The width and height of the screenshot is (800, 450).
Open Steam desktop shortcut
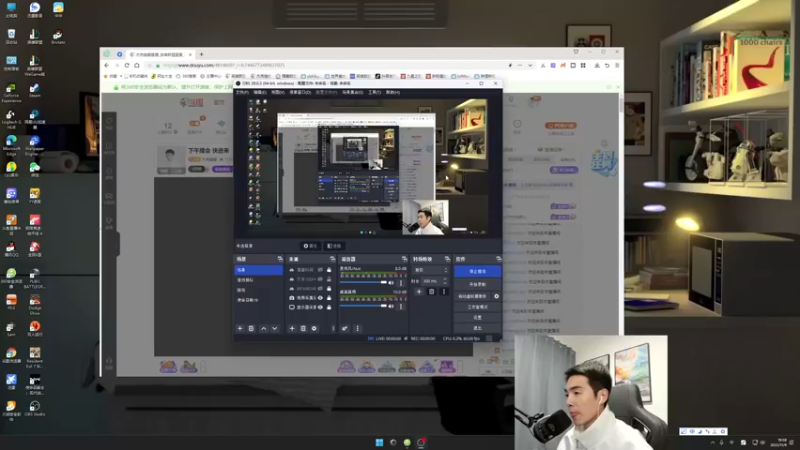coord(35,91)
